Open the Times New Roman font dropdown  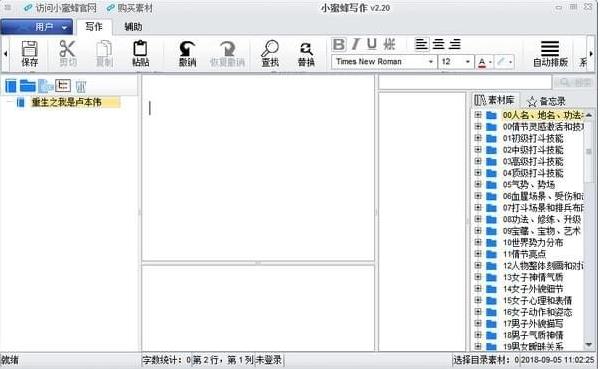(x=384, y=62)
